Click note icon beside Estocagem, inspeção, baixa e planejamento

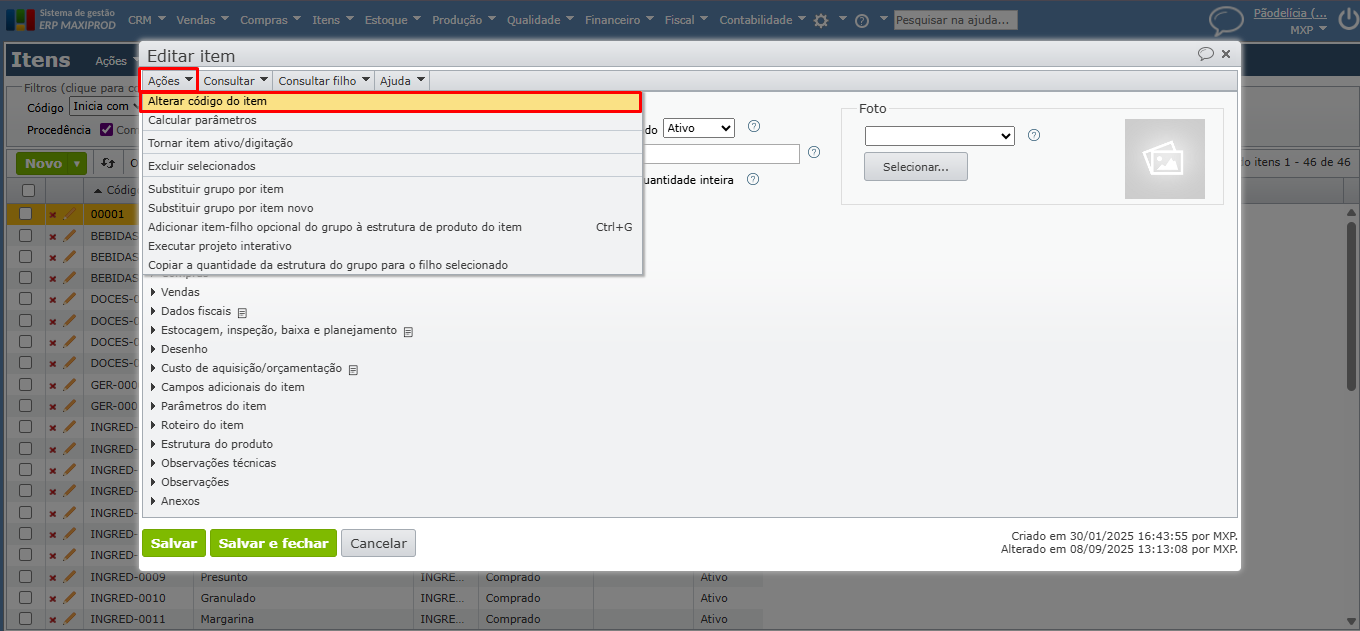[x=408, y=331]
